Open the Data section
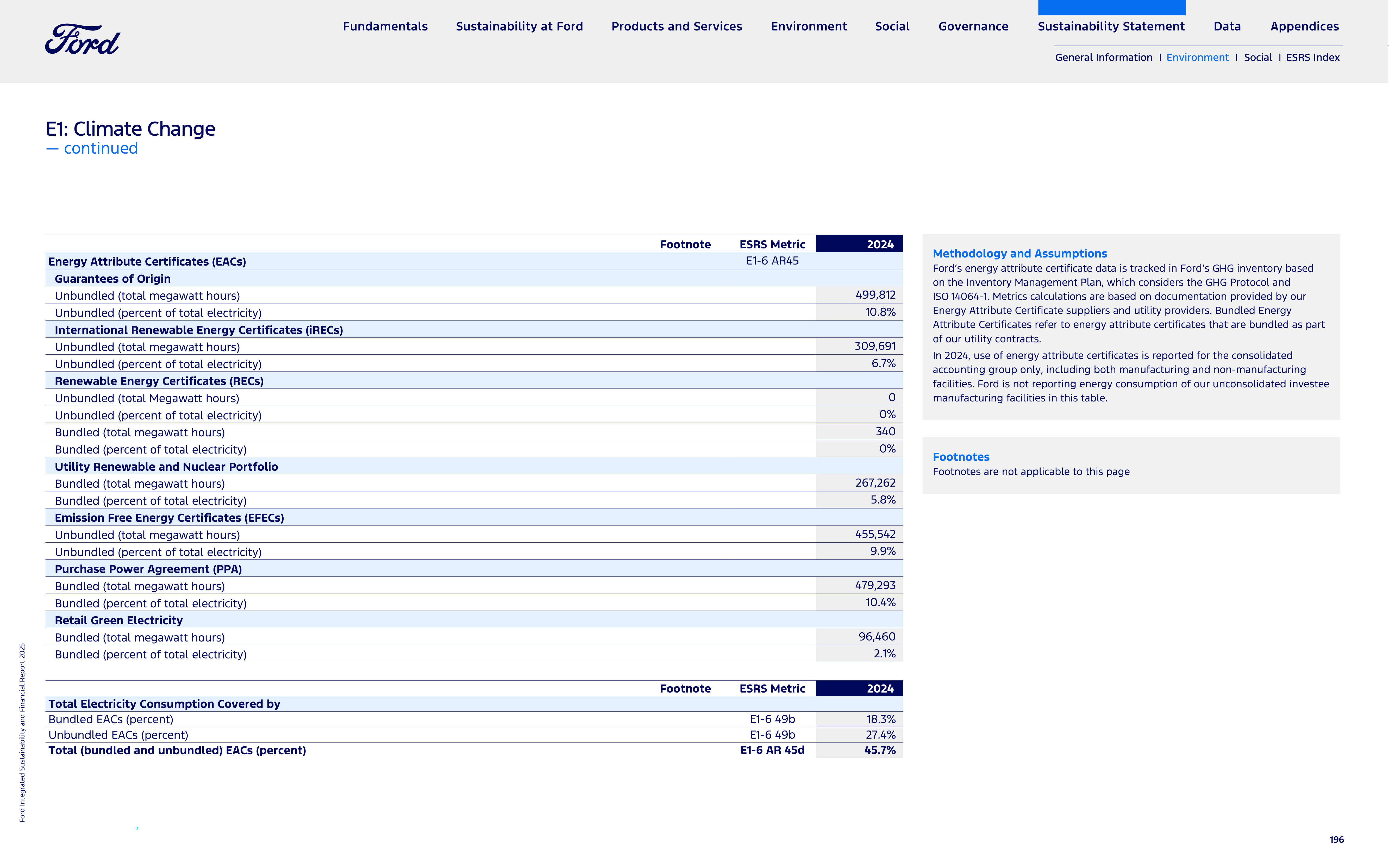This screenshot has height=868, width=1389. point(1227,26)
